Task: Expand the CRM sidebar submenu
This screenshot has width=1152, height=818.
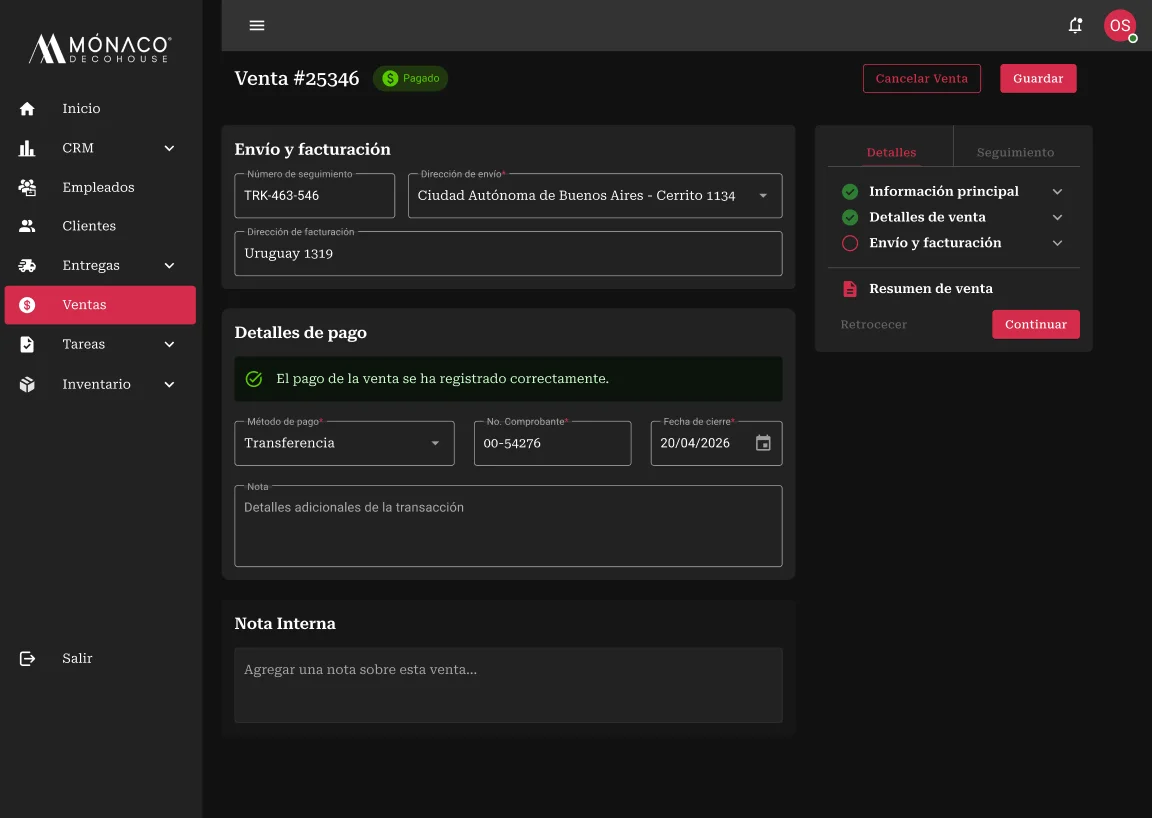Action: [169, 148]
